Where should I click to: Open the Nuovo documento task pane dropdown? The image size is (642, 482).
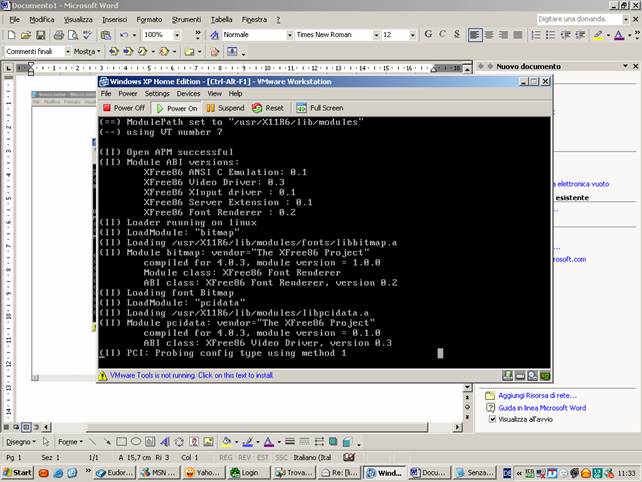(x=625, y=66)
